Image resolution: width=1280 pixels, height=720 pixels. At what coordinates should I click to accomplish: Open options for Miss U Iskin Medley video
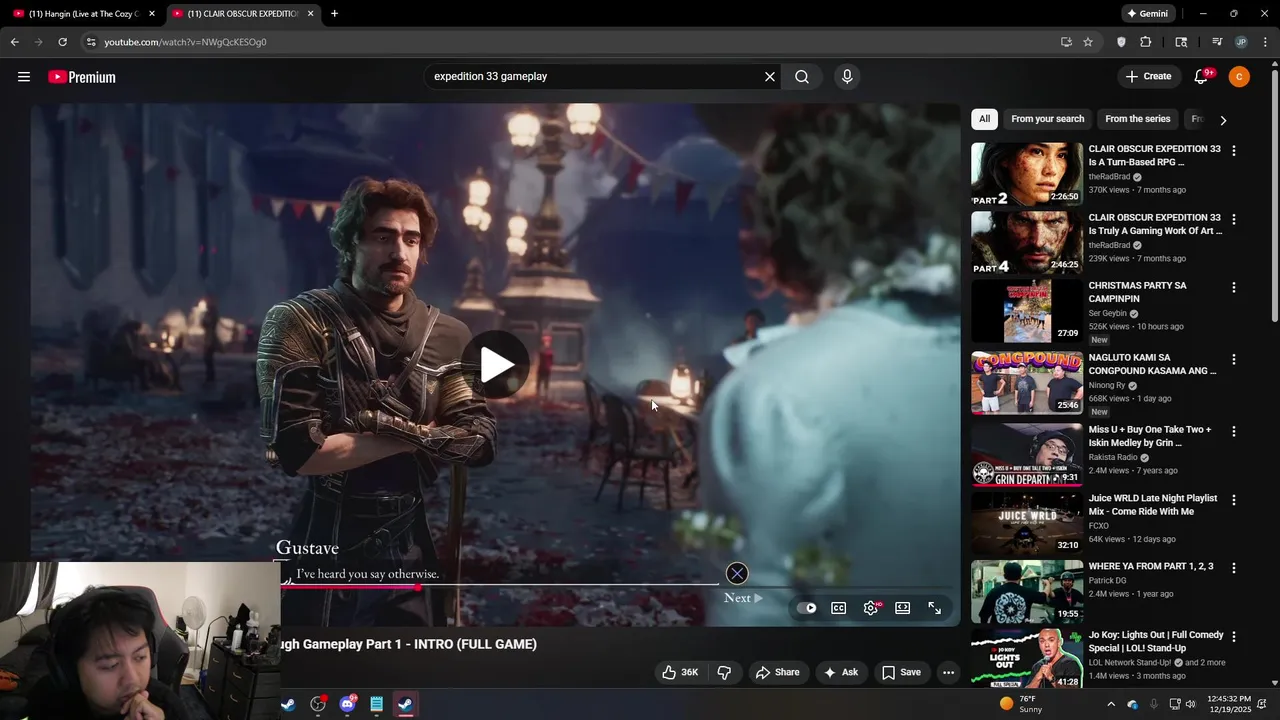(x=1234, y=431)
